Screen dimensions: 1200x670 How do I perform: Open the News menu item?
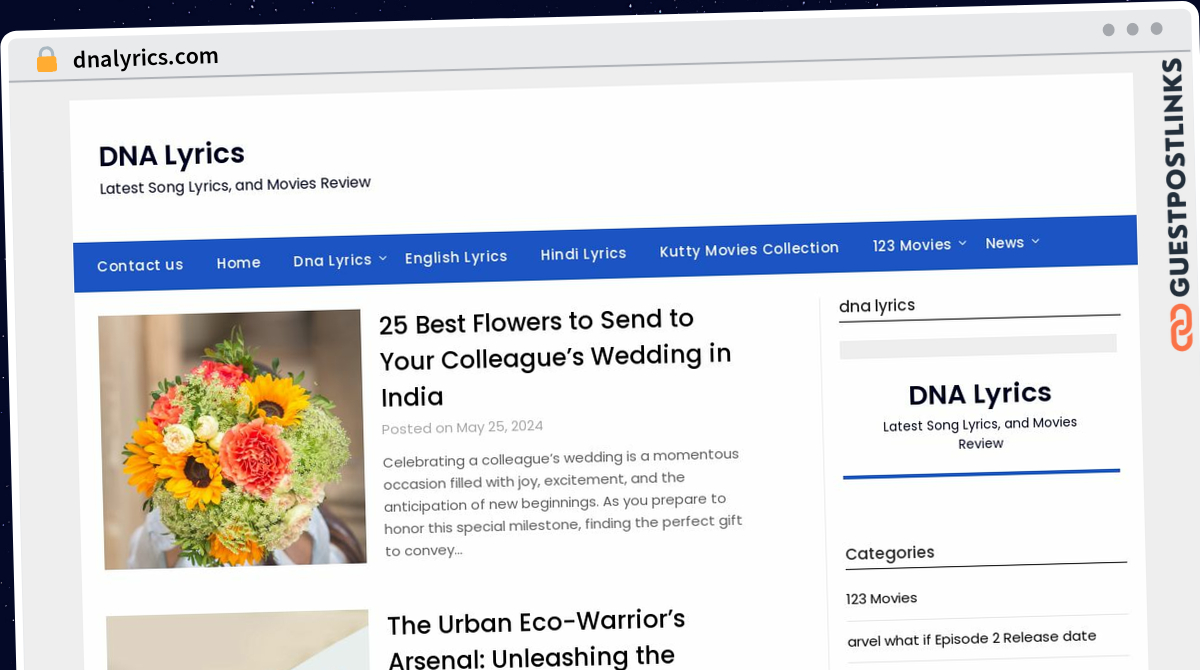[x=1005, y=243]
